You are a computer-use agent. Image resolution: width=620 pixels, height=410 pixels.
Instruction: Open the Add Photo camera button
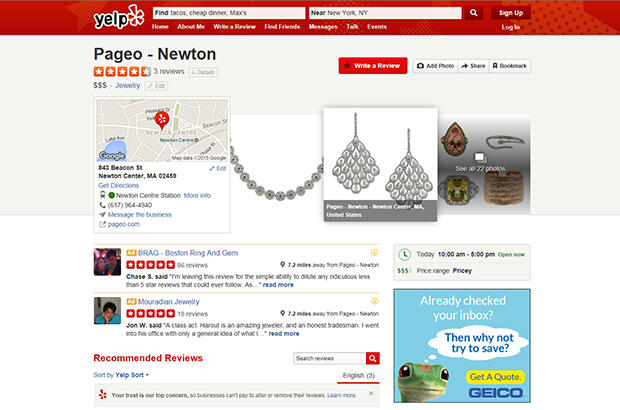pyautogui.click(x=435, y=66)
